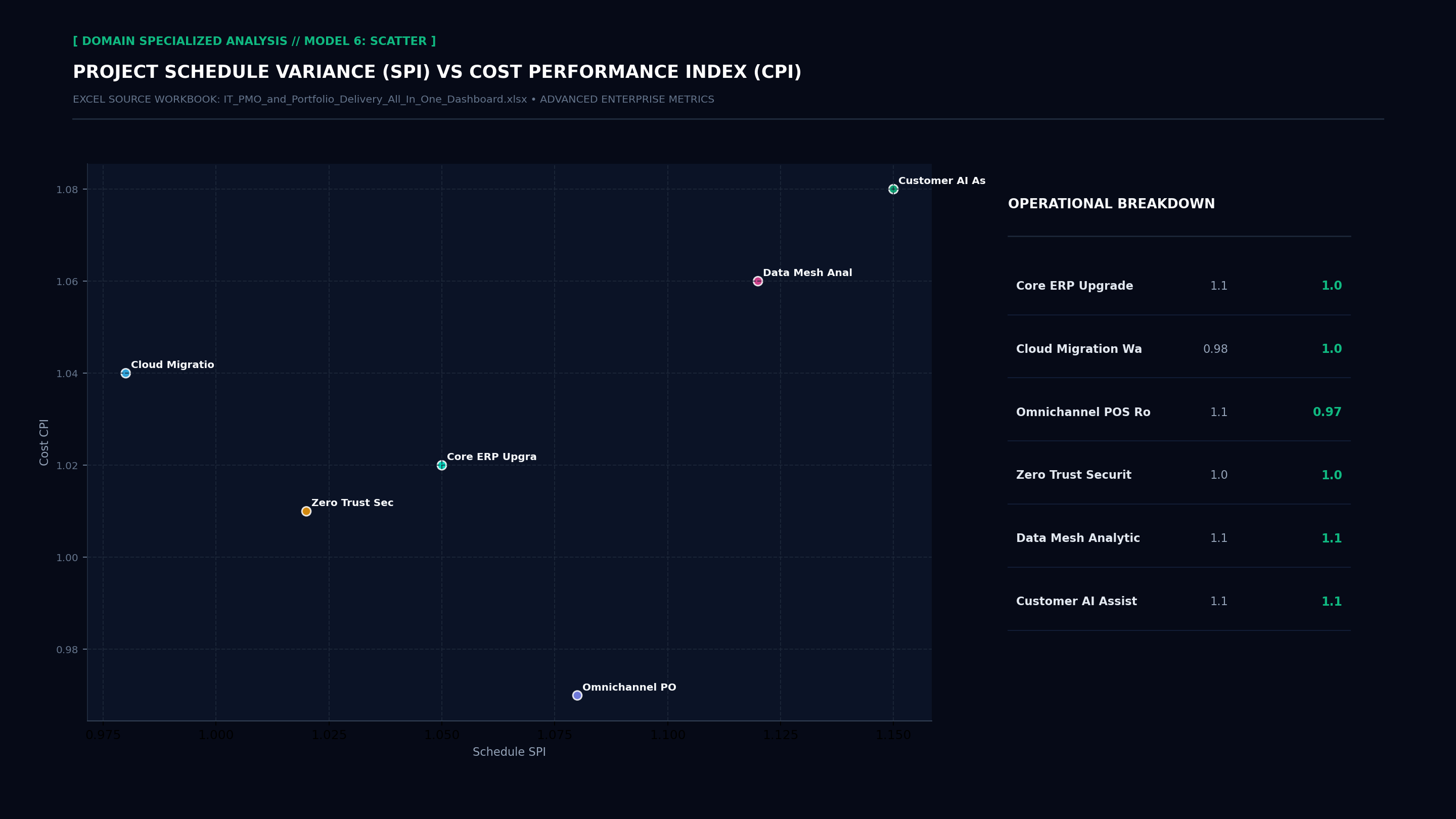Click the Omnichannel PO data point
The image size is (1456, 819).
coord(577,695)
